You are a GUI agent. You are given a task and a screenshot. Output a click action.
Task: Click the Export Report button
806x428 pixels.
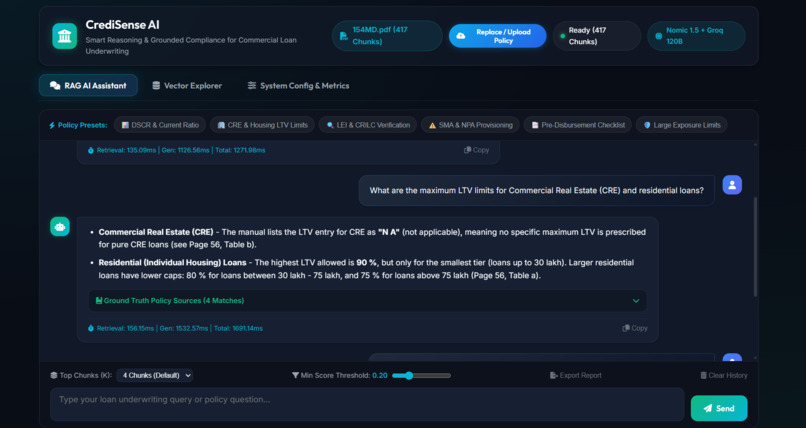[575, 376]
